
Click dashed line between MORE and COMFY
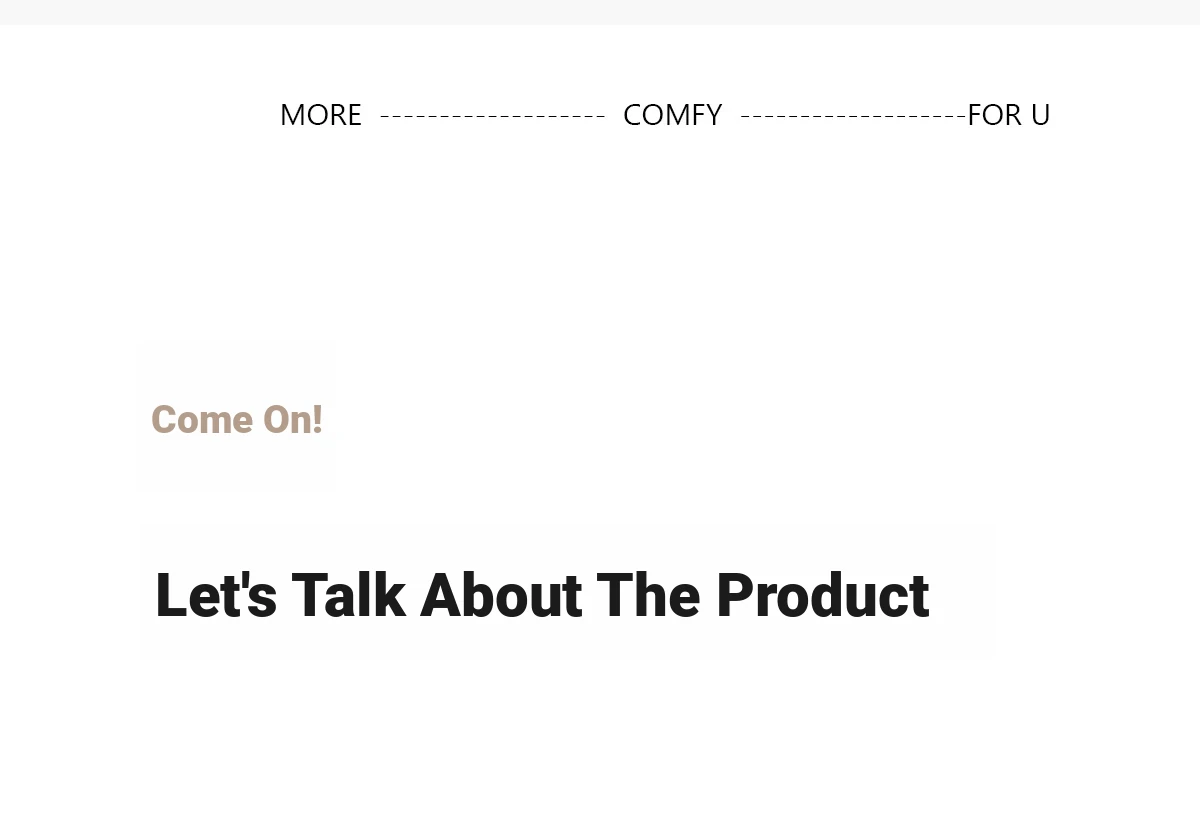492,116
